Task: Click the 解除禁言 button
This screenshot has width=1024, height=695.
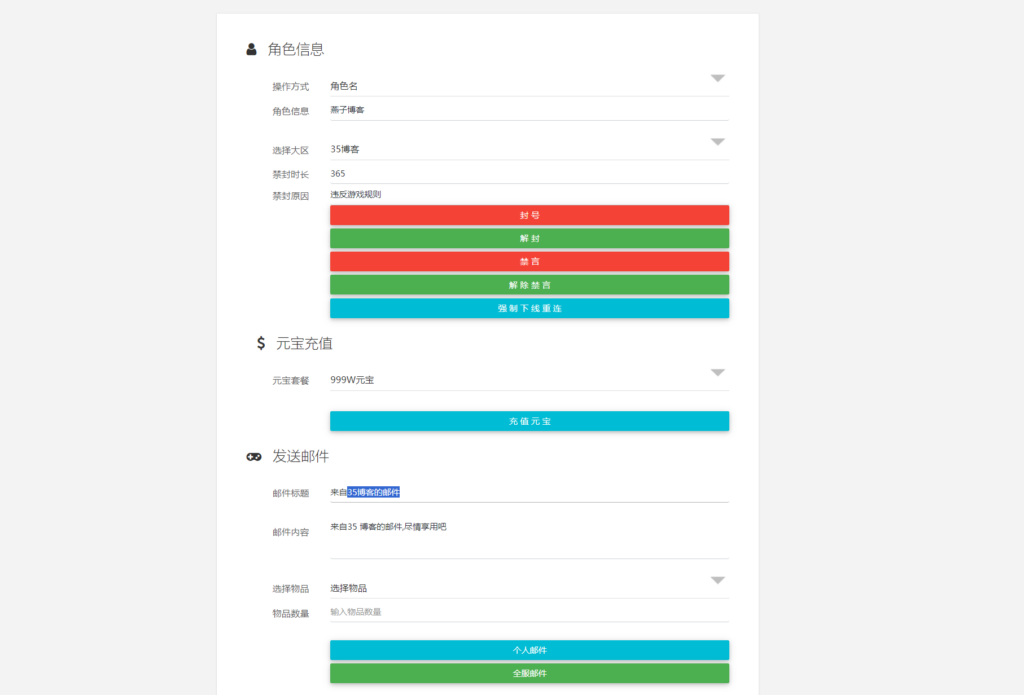Action: [x=529, y=285]
